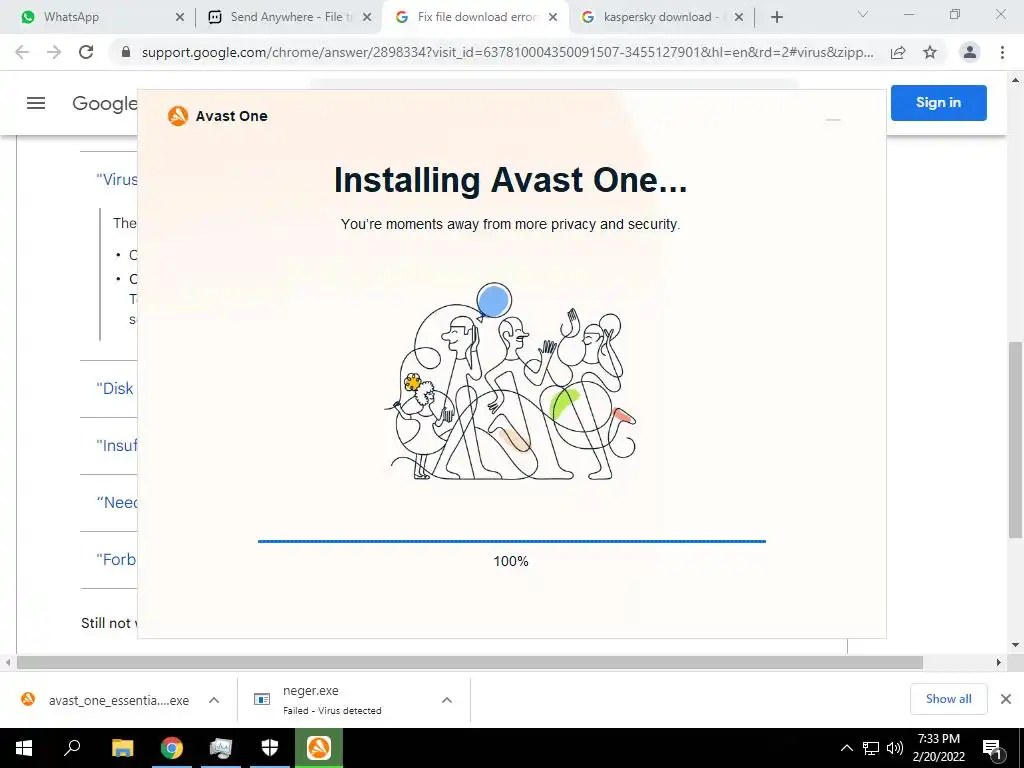Expand the "Need" help section

click(117, 502)
